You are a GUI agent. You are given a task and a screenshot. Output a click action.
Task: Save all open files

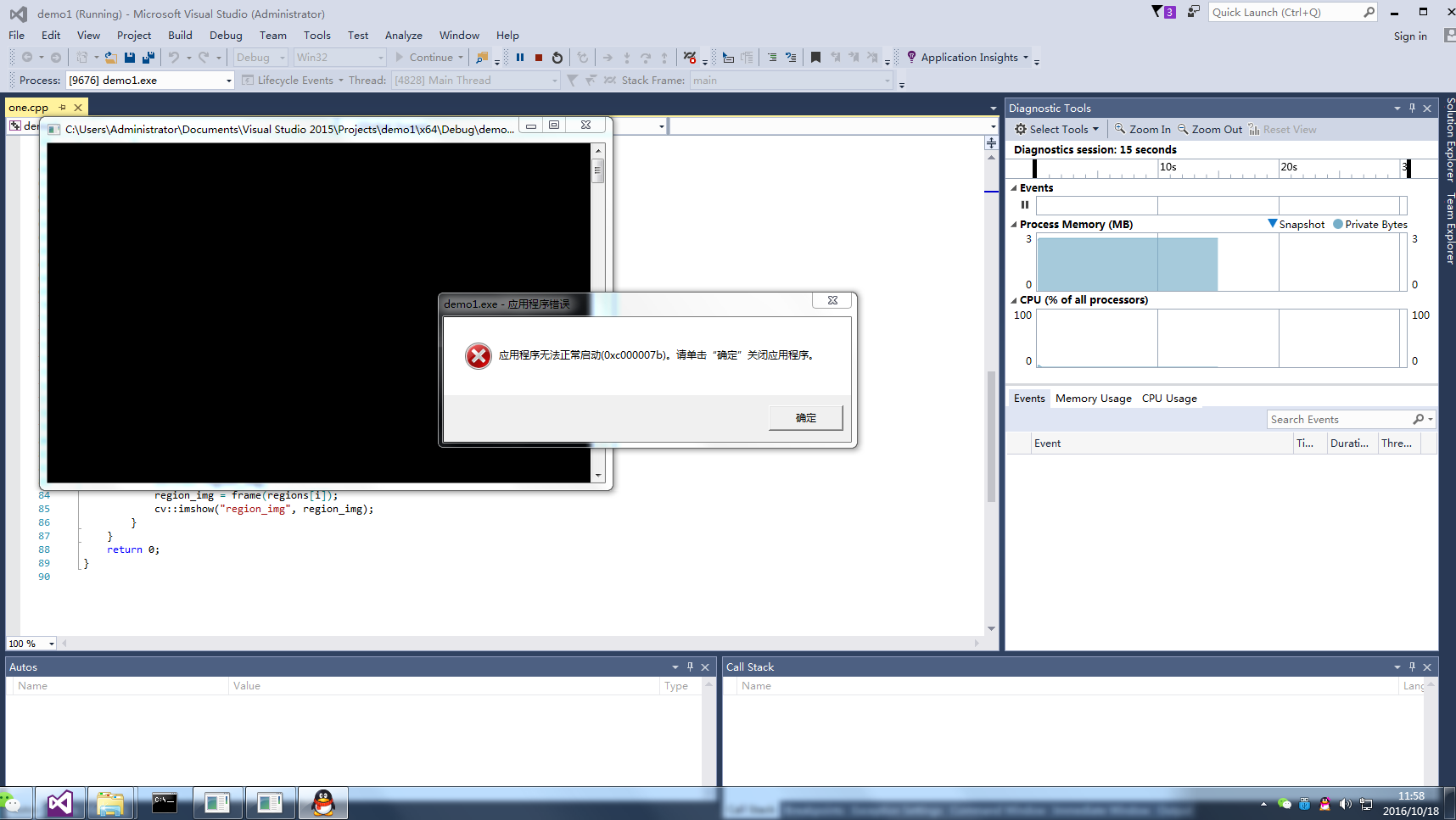pyautogui.click(x=148, y=58)
